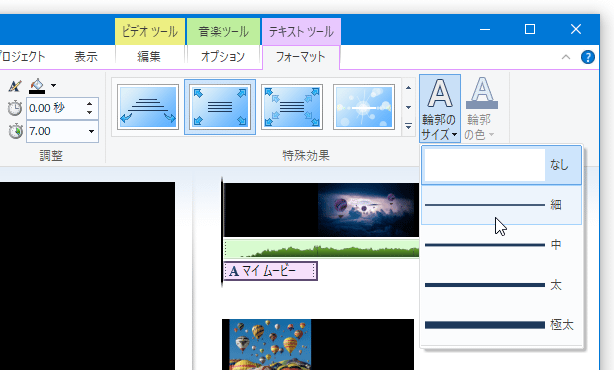Click the green audio waveform track
This screenshot has width=614, height=370.
tap(321, 249)
